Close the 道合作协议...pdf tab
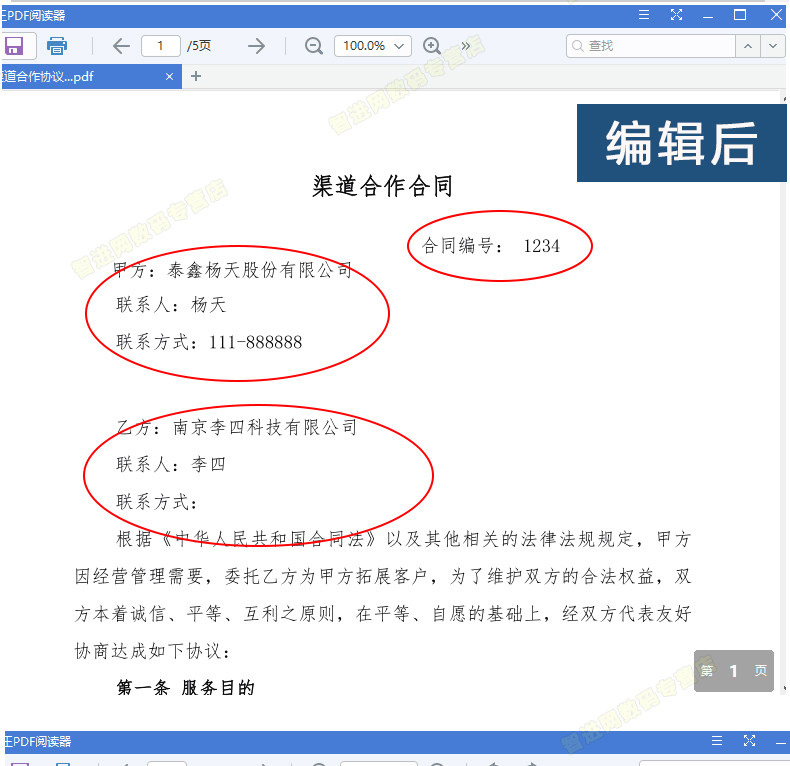The width and height of the screenshot is (790, 766). tap(169, 77)
